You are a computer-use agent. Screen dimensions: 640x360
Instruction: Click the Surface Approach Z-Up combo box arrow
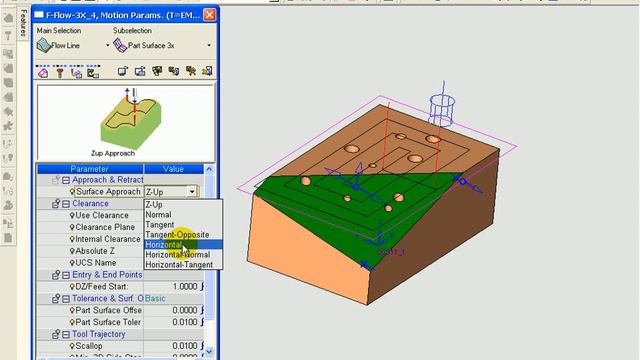pos(192,191)
